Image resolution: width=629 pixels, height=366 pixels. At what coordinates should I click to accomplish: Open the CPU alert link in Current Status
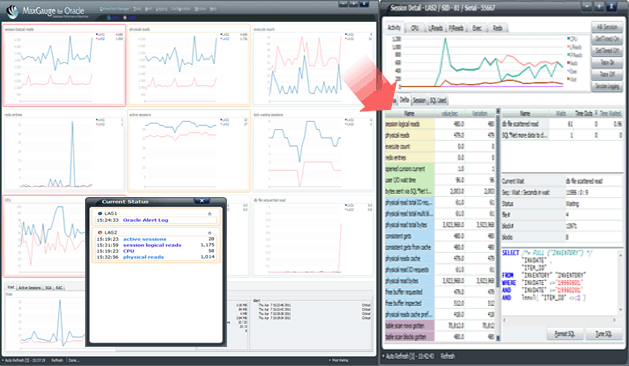[x=128, y=251]
